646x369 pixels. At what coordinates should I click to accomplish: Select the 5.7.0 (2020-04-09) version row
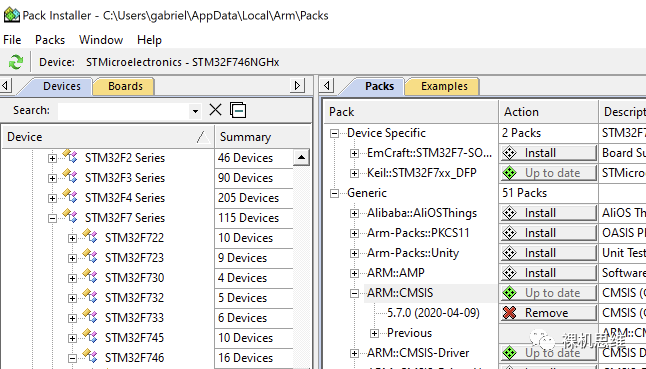point(433,313)
